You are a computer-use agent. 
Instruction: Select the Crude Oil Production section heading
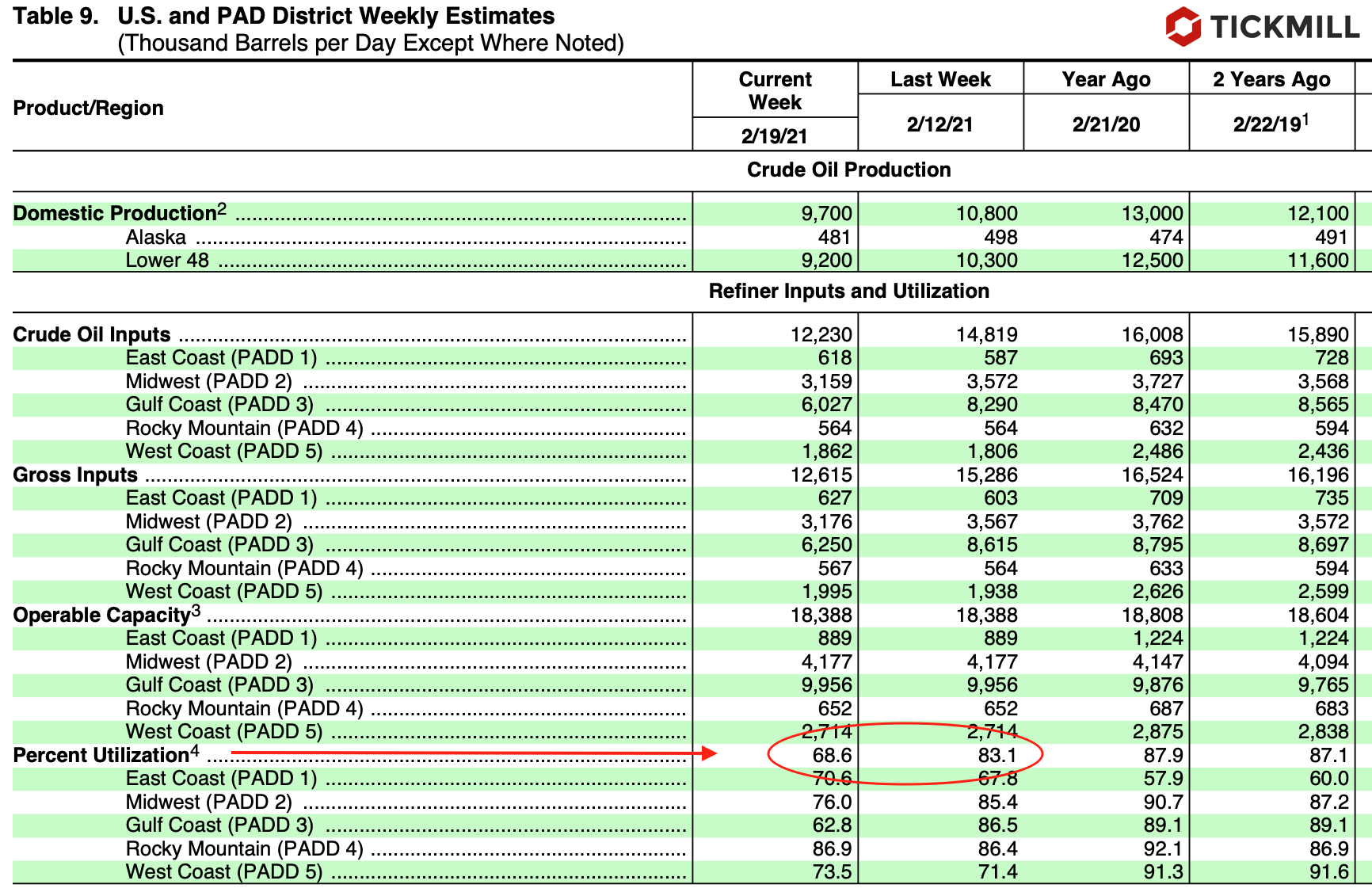[848, 170]
